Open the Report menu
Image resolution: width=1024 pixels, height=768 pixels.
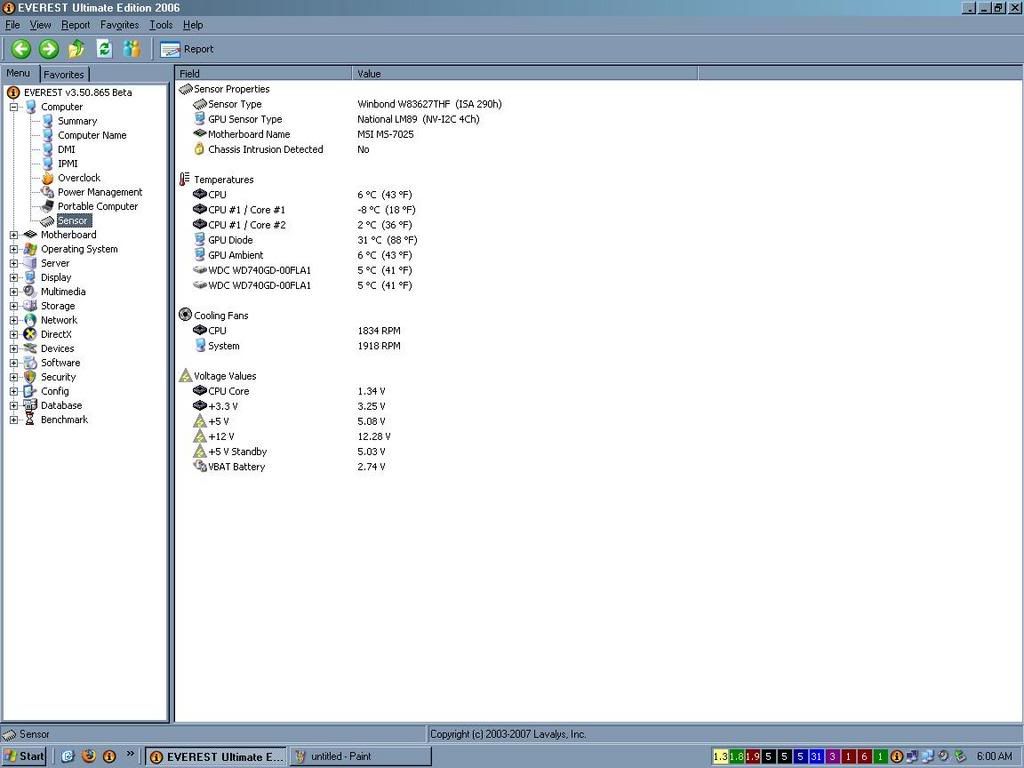tap(76, 25)
